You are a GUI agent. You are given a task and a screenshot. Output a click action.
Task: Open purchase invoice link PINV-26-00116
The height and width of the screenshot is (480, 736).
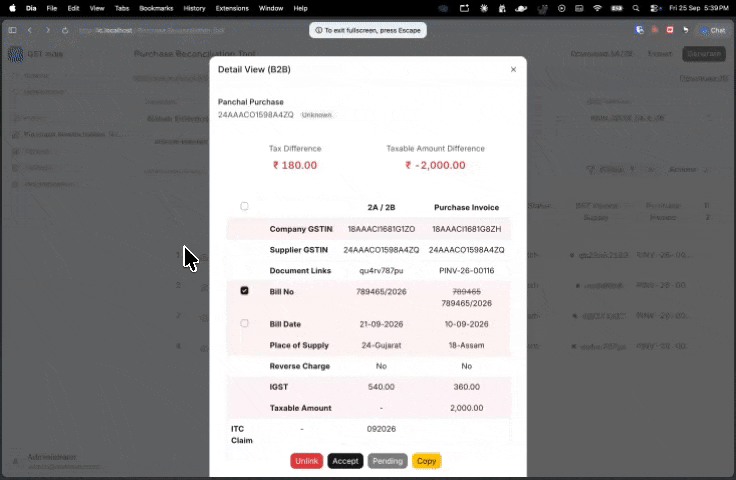point(466,271)
